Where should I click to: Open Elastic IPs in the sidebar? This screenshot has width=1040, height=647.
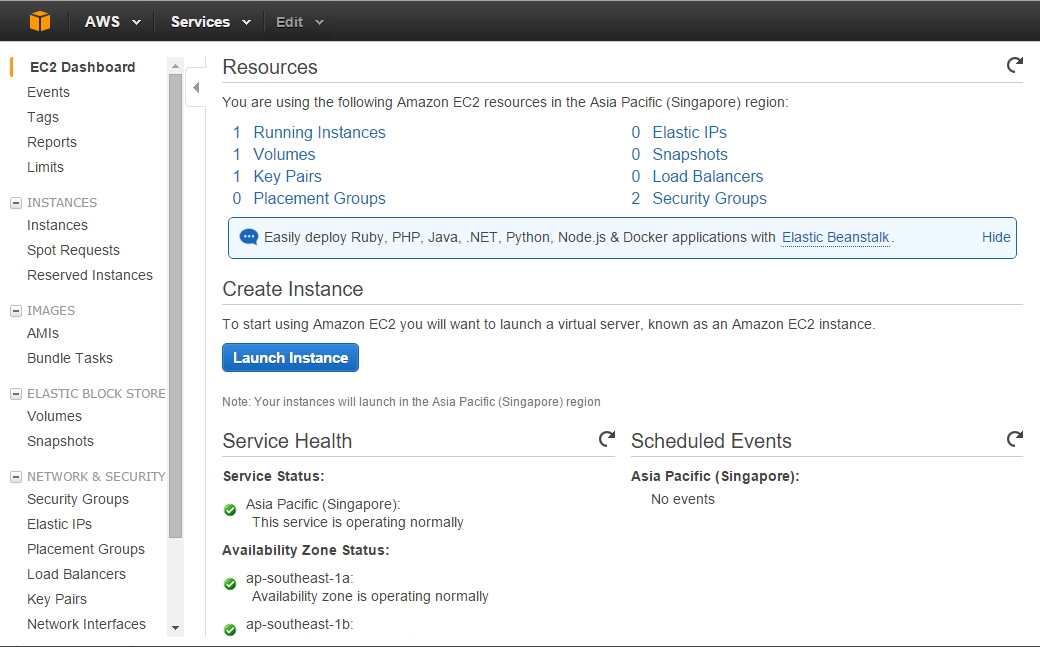click(x=60, y=525)
